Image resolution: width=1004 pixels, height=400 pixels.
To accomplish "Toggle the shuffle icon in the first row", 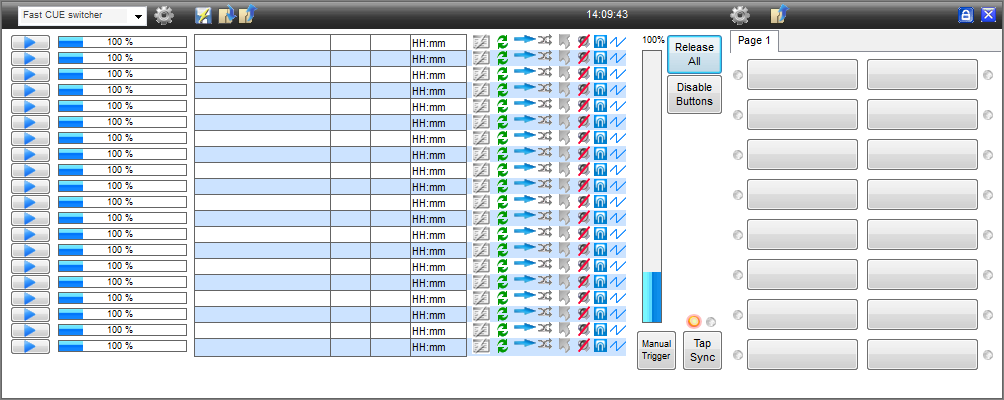I will [544, 40].
